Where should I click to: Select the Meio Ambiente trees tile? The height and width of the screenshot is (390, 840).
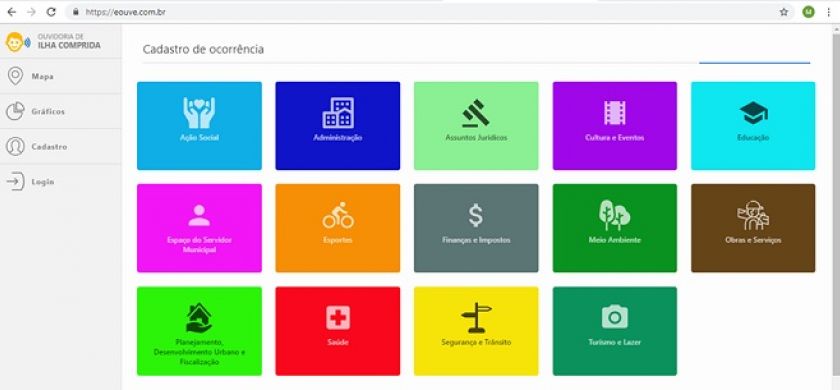(614, 228)
